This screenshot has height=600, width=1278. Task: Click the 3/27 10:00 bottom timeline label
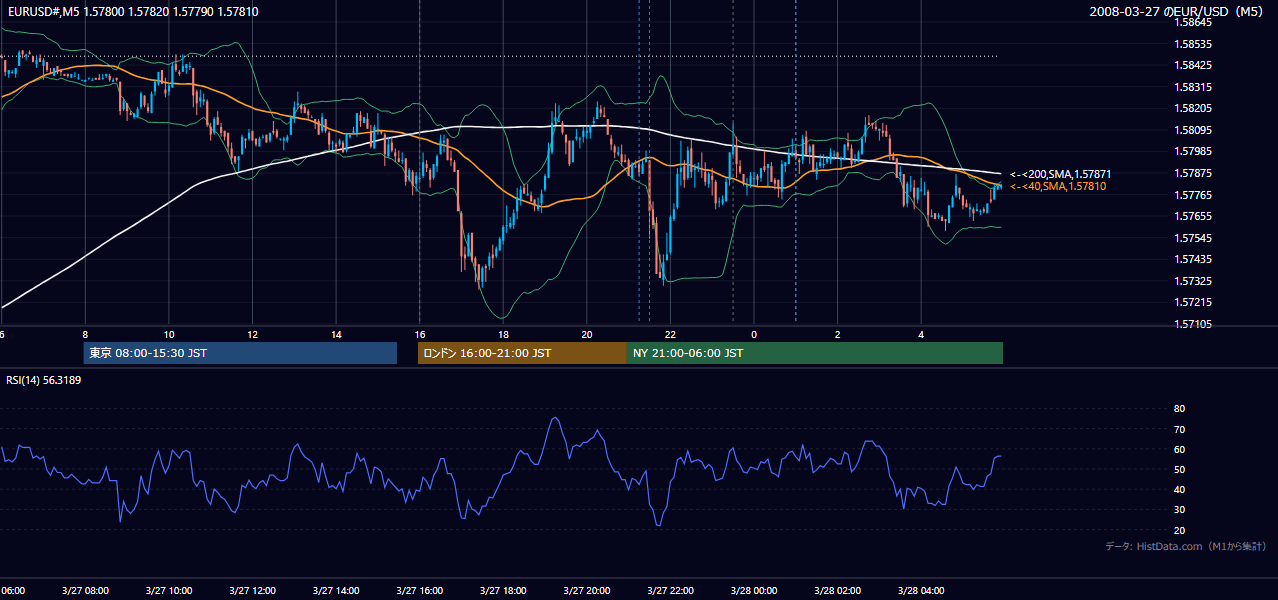click(x=168, y=590)
